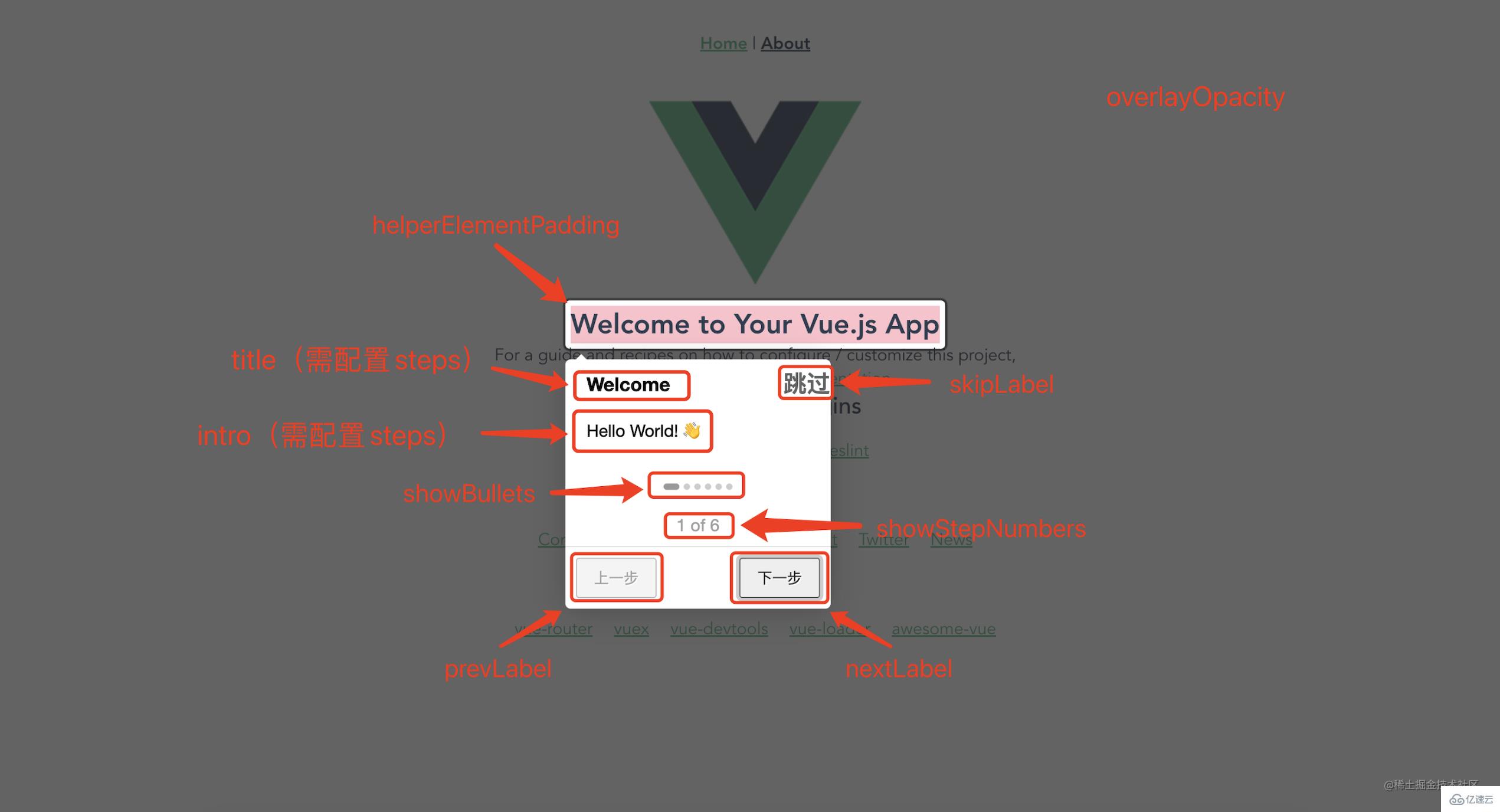This screenshot has height=812, width=1500.
Task: Select the 'Home' navigation menu item
Action: pyautogui.click(x=721, y=42)
